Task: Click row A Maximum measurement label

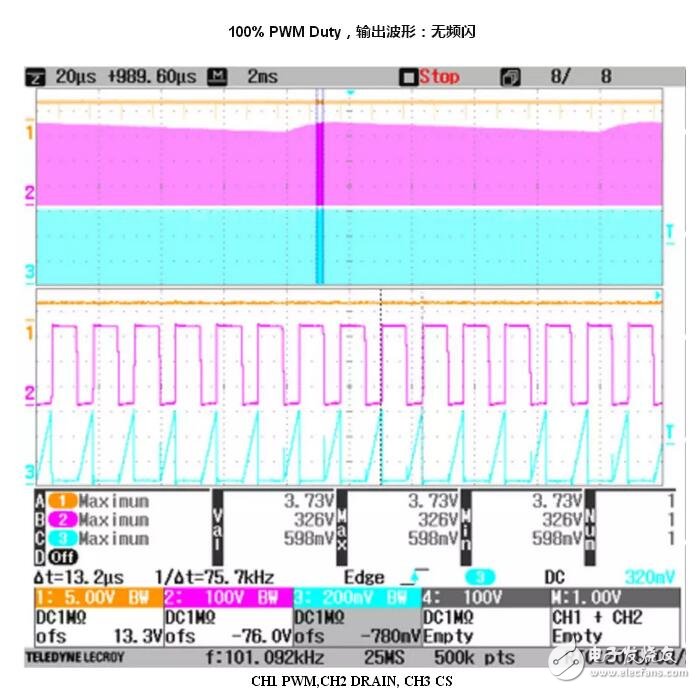Action: [114, 501]
